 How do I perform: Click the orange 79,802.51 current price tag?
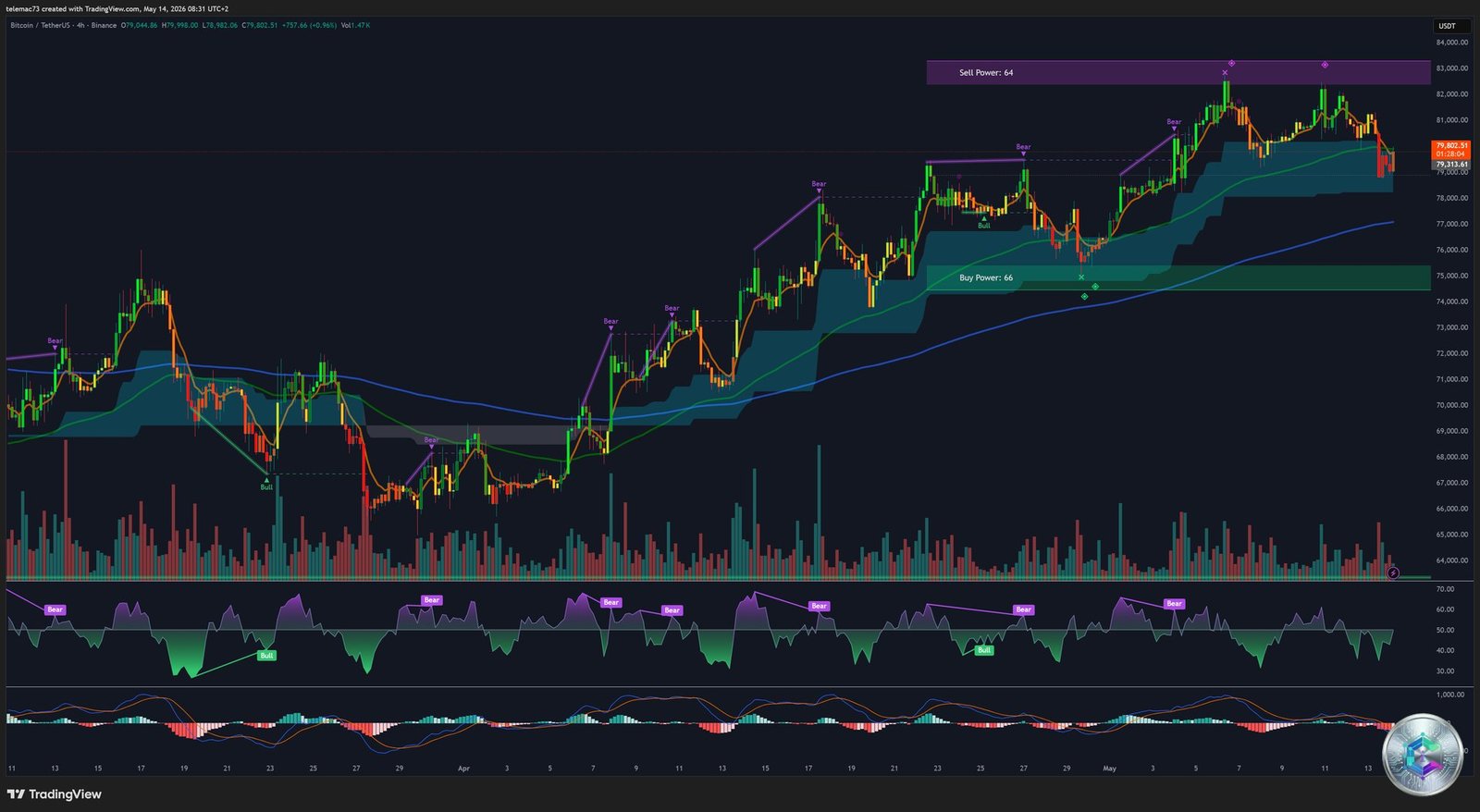click(x=1451, y=145)
